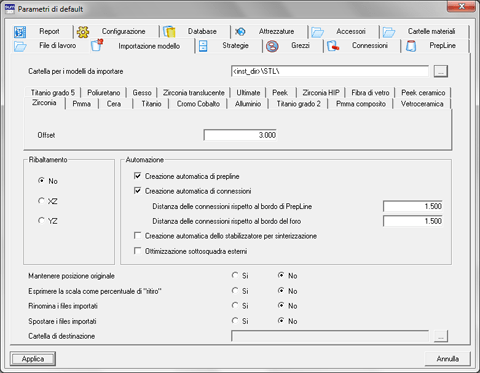Click the Cartelle materiali folder icon

tap(389, 32)
